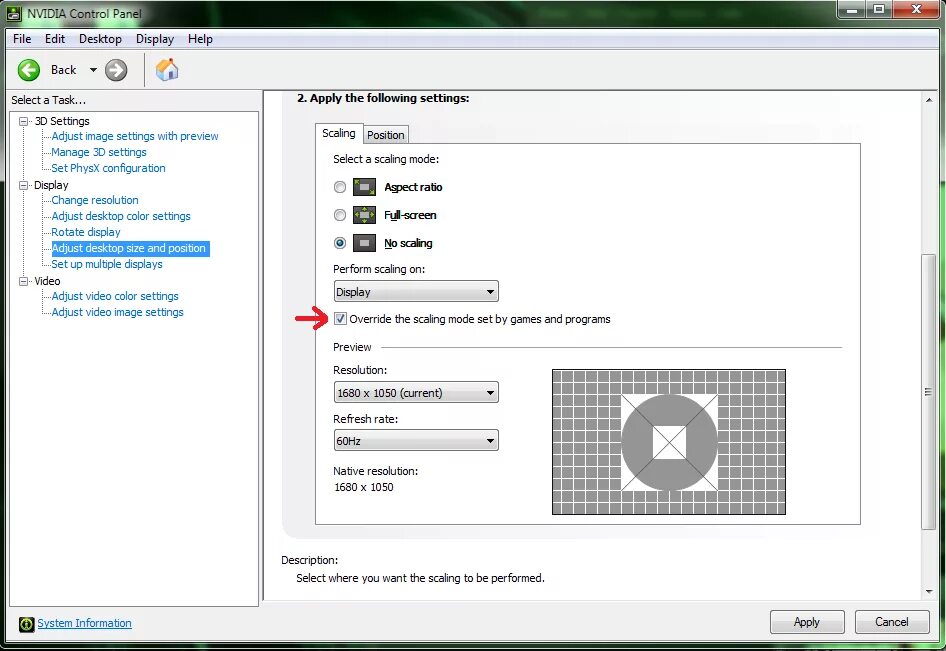Switch to the Position tab

pos(386,135)
